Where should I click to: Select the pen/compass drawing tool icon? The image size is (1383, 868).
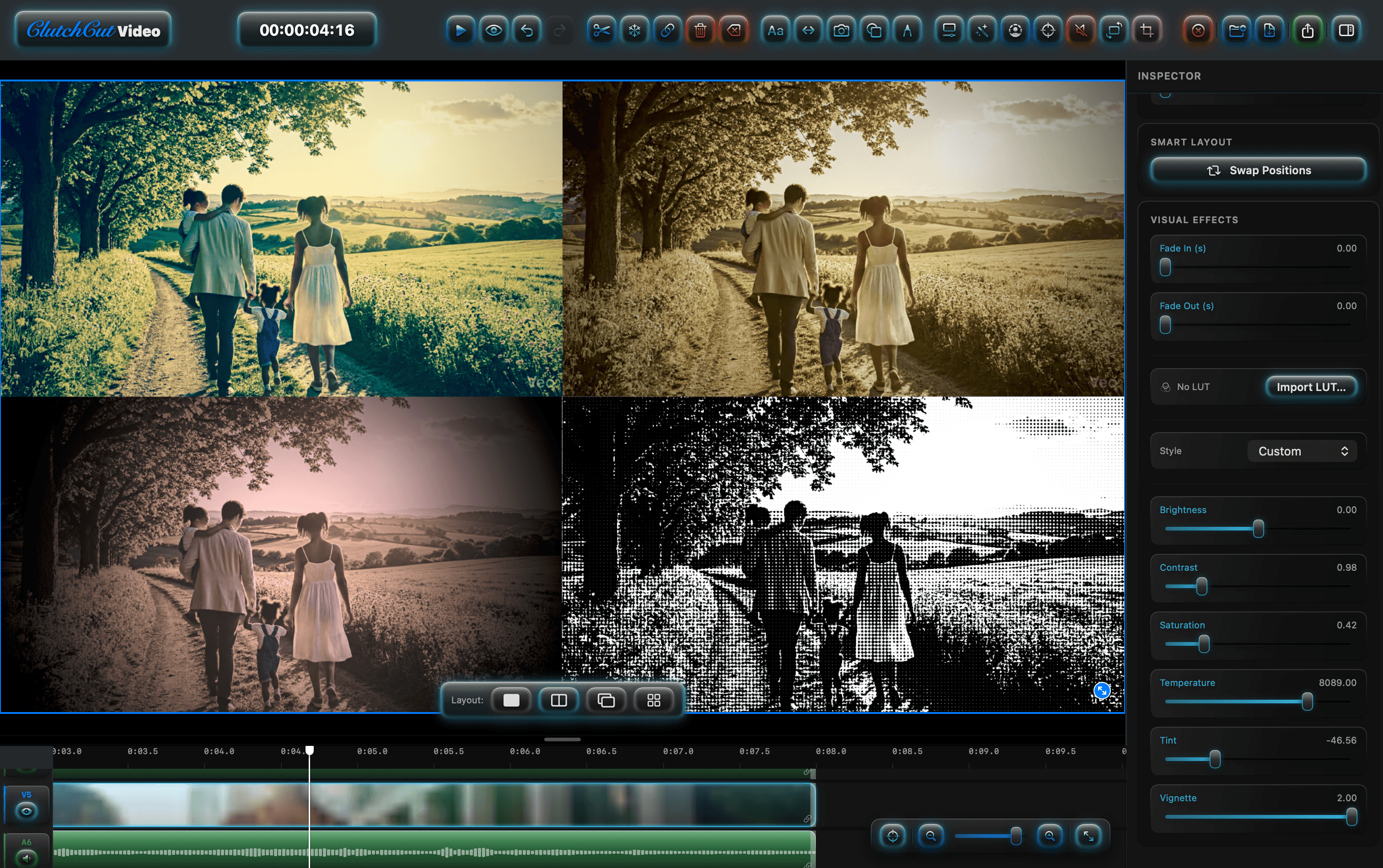coord(907,31)
